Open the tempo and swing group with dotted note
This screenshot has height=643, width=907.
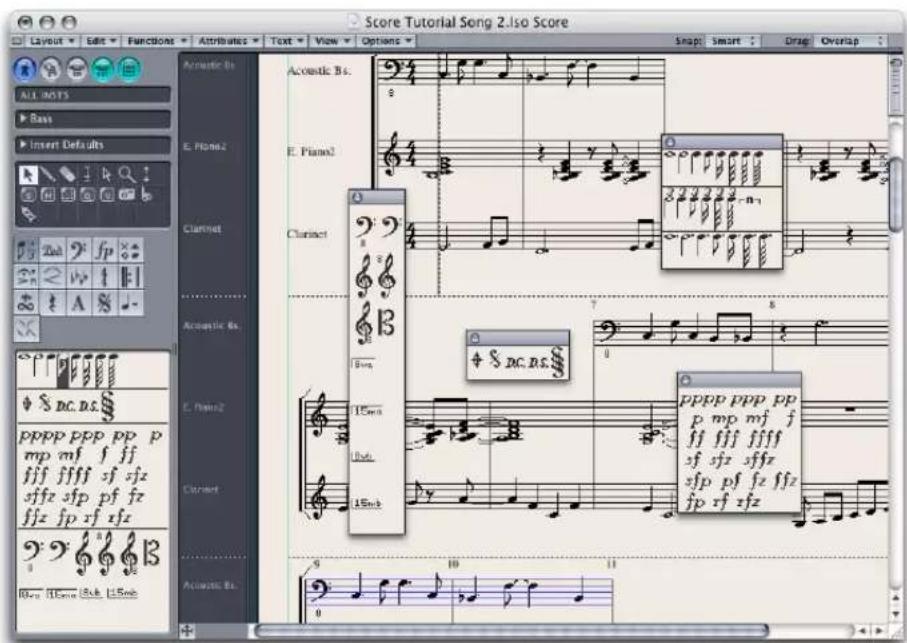(x=130, y=302)
